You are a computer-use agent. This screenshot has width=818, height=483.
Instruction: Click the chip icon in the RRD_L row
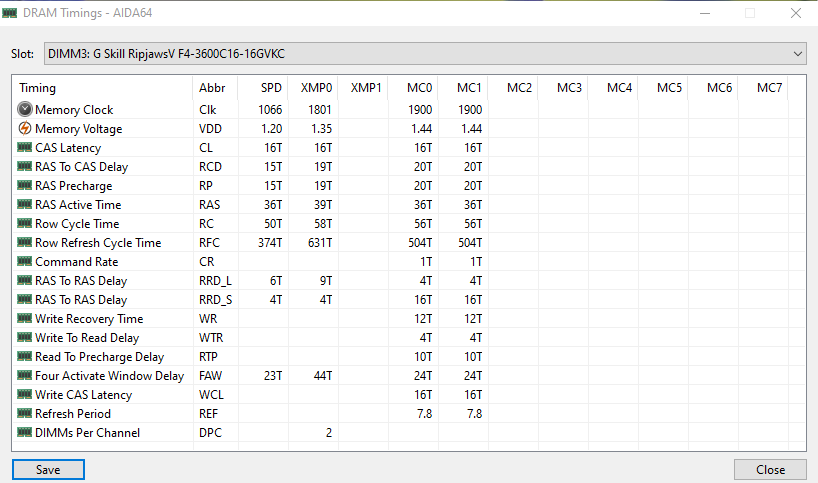click(25, 280)
